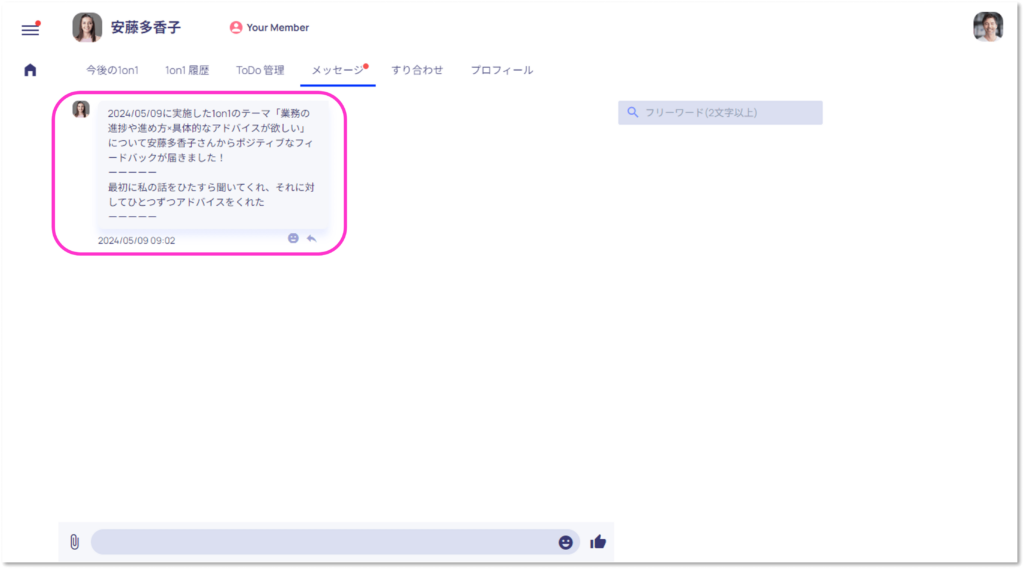Click the 安藤多香子 name heading
Image resolution: width=1024 pixels, height=569 pixels.
tap(146, 27)
